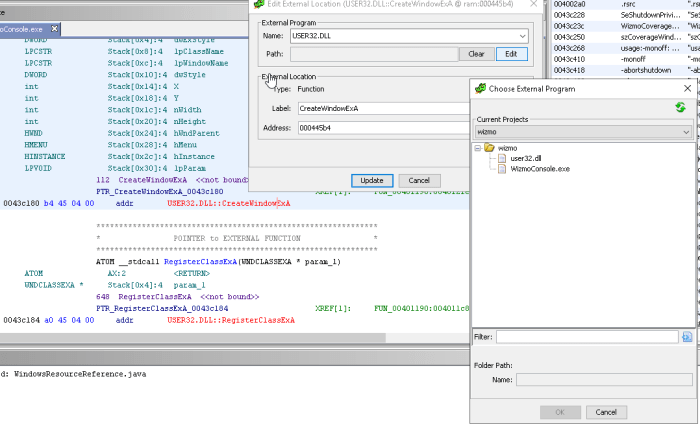Click the XREF FUN_00401190:004011c8 reference
Image resolution: width=700 pixels, height=429 pixels.
(x=421, y=308)
